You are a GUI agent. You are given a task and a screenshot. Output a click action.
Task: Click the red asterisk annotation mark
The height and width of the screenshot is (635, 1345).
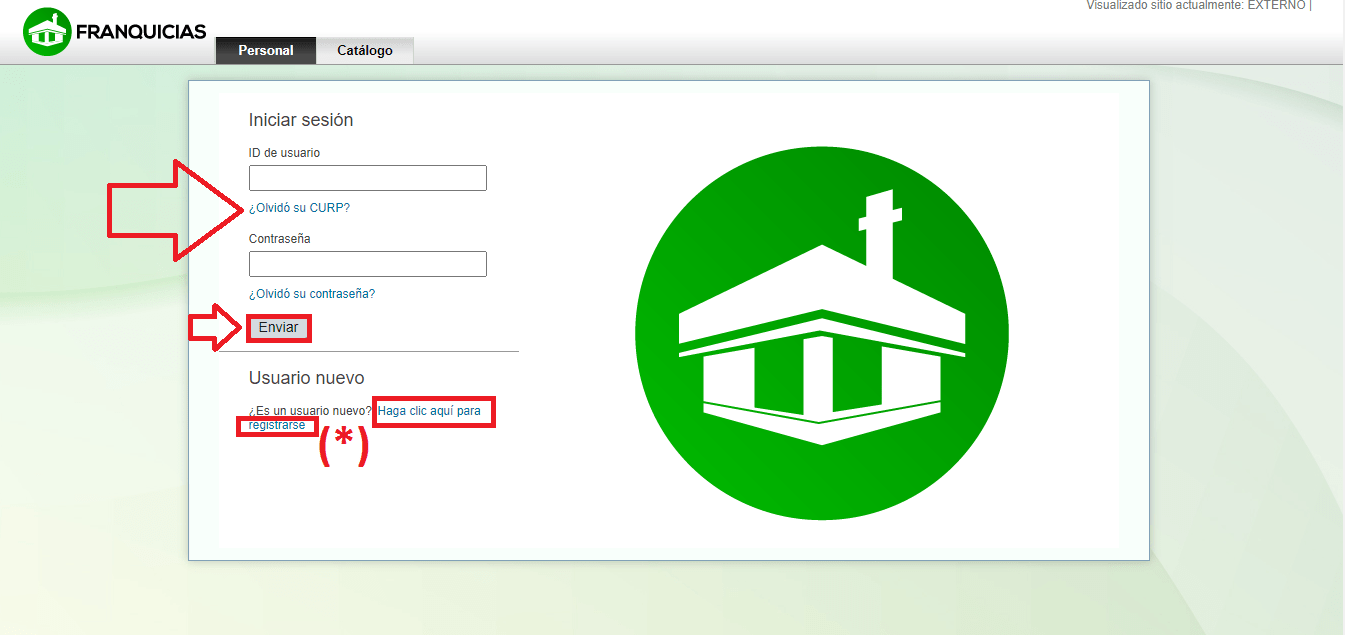(x=343, y=445)
